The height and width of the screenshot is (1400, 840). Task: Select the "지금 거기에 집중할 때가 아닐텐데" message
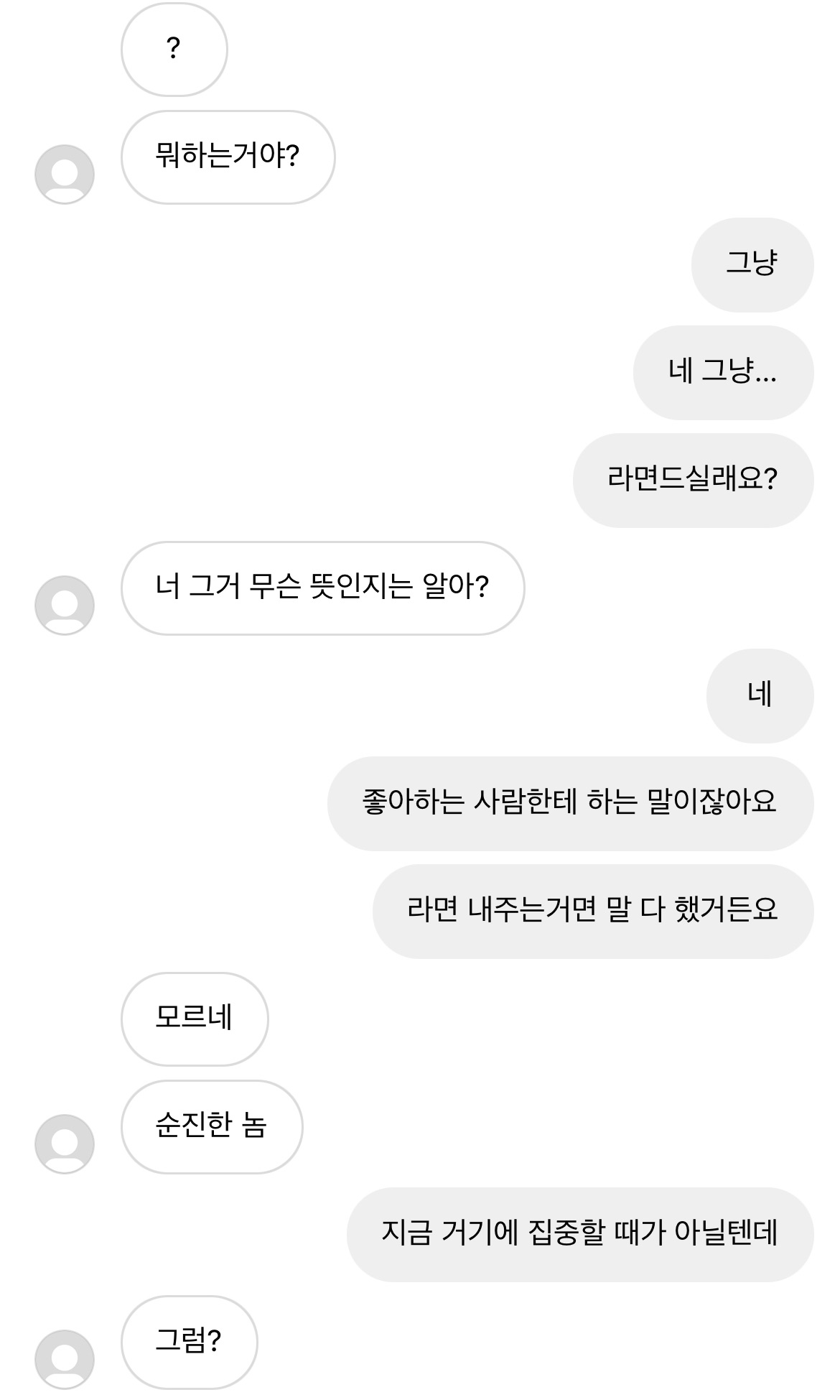tap(579, 1235)
